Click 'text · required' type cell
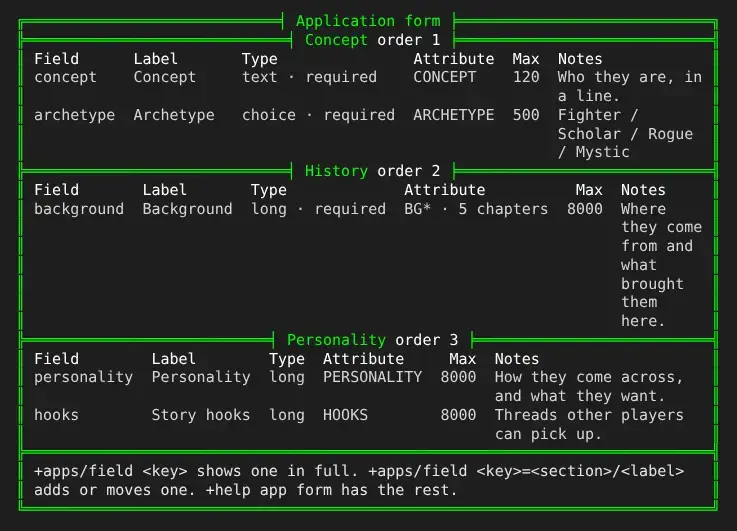Viewport: 737px width, 531px height. pos(309,77)
